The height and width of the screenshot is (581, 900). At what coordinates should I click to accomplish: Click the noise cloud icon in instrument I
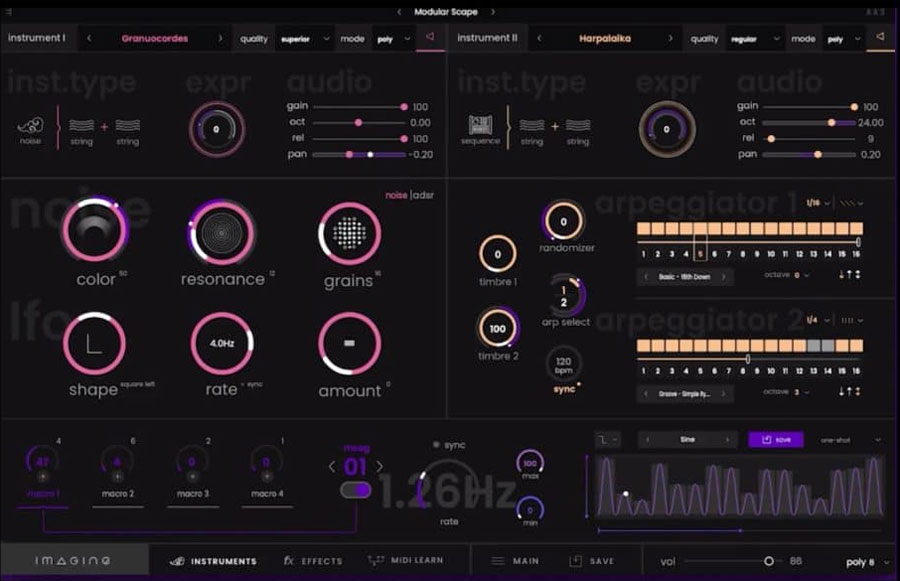(30, 125)
